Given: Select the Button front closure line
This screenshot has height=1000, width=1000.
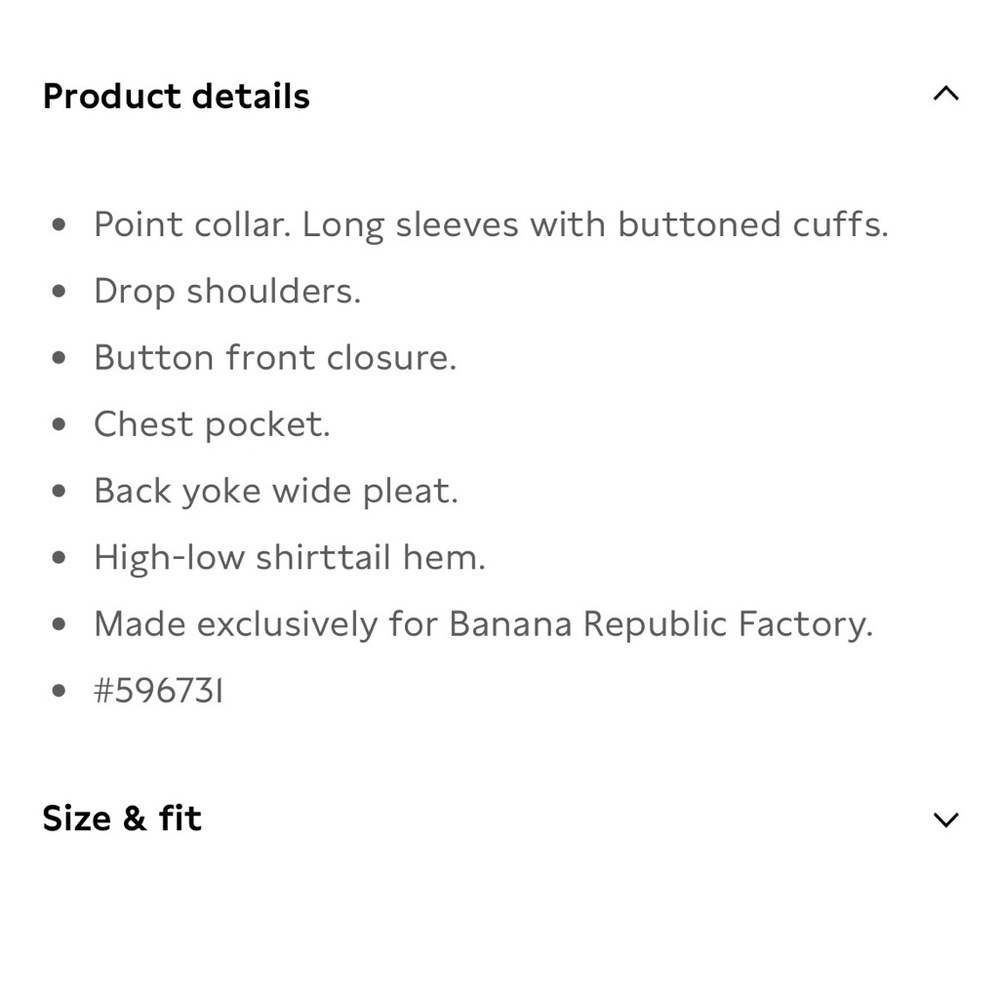Looking at the screenshot, I should tap(276, 358).
